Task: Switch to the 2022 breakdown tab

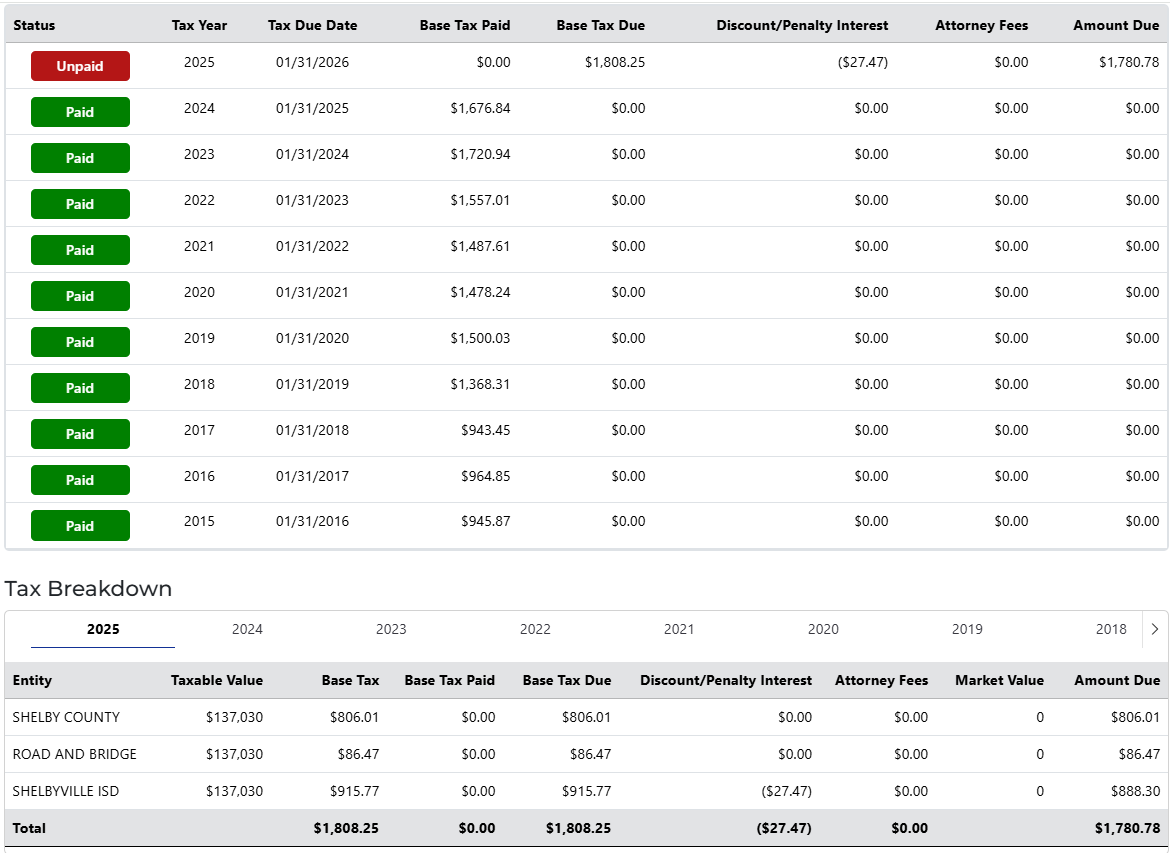Action: [535, 629]
